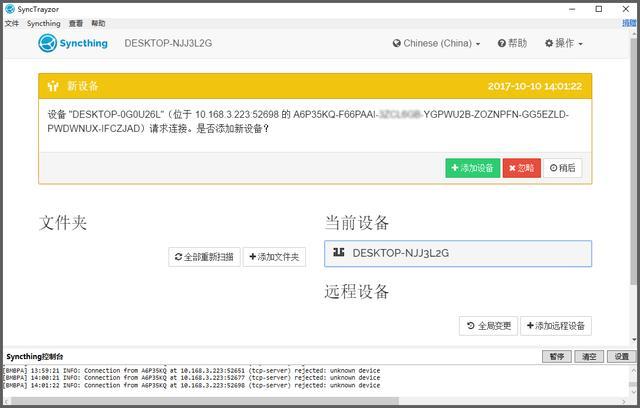Viewport: 640px width, 408px height.
Task: Click the question mark icon beside 帮助
Action: coord(502,43)
